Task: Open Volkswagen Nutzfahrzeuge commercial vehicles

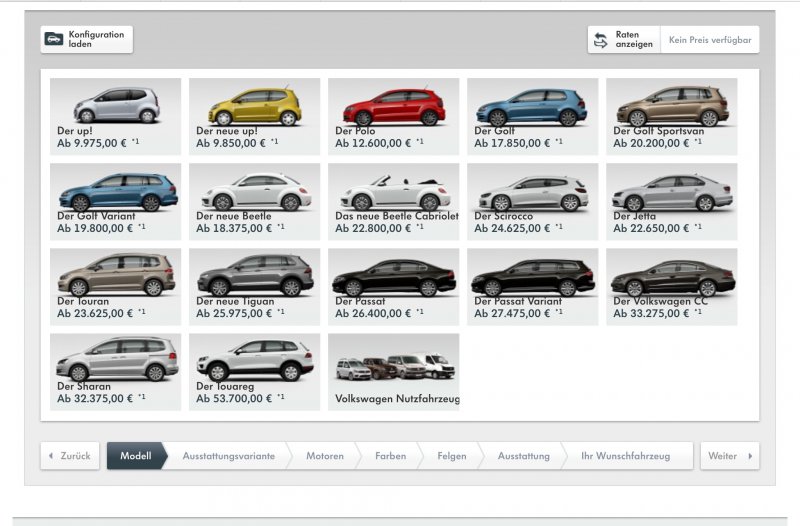Action: pos(393,372)
